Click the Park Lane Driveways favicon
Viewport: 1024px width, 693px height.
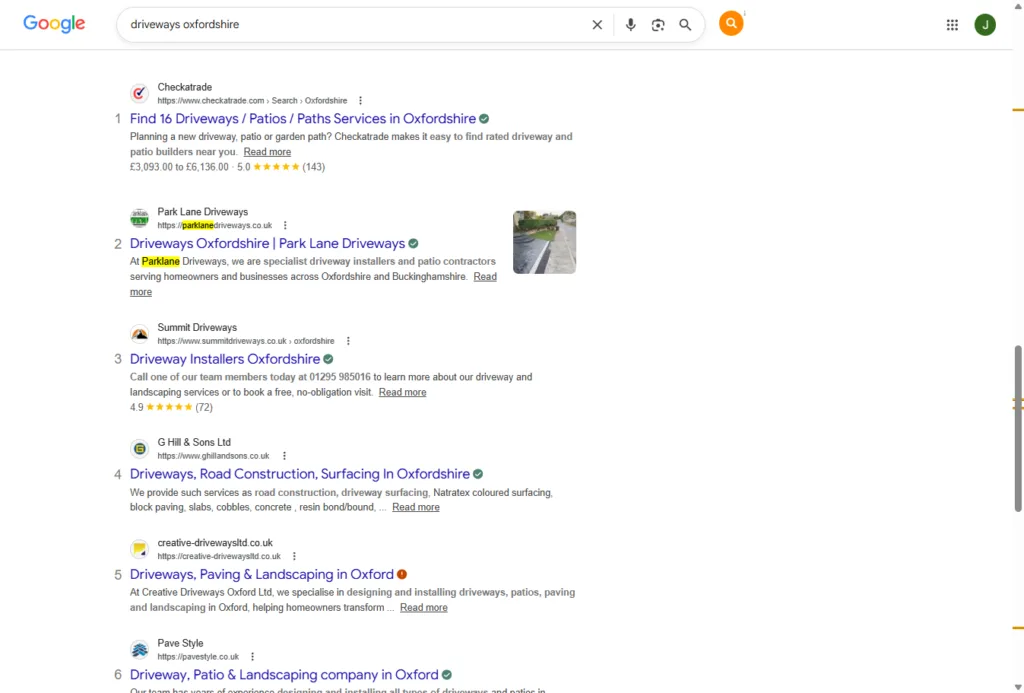pyautogui.click(x=139, y=218)
